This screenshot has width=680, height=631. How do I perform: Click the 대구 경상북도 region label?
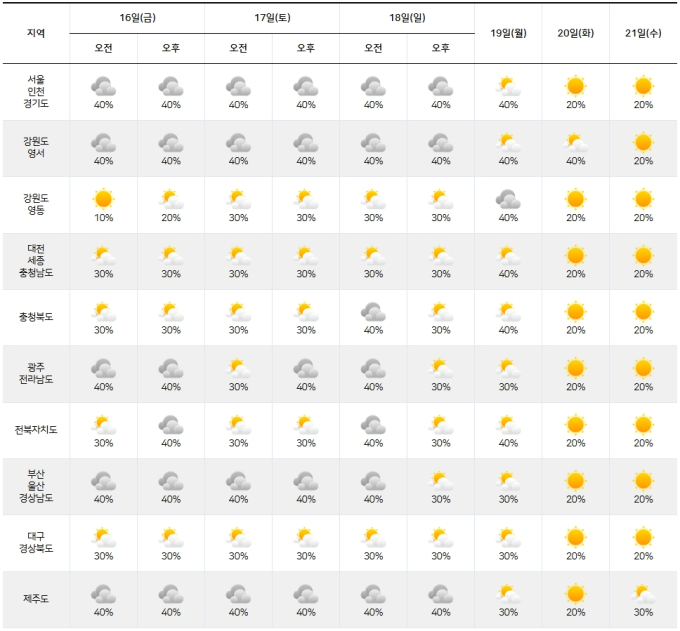point(36,543)
